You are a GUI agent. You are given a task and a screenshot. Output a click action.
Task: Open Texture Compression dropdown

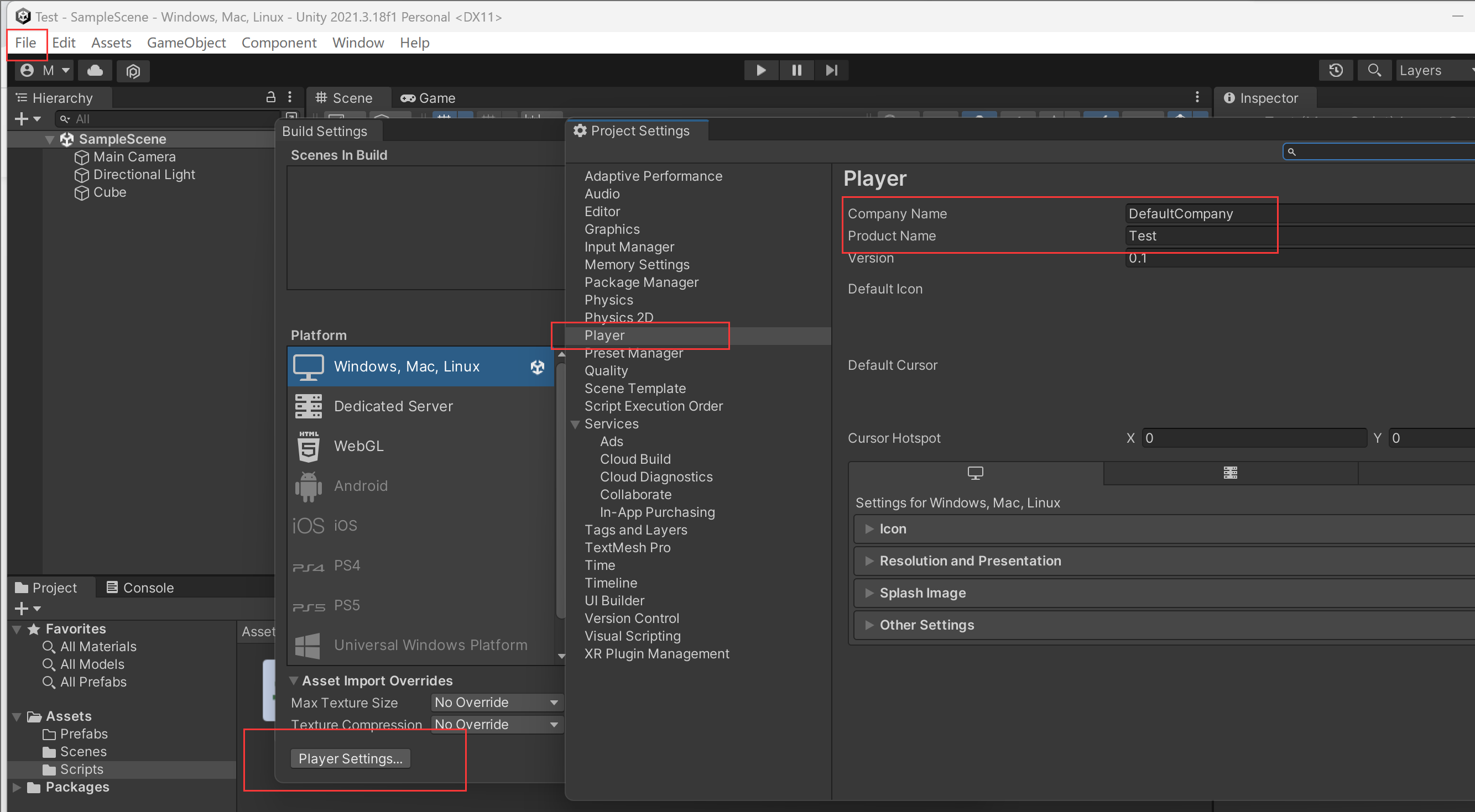click(497, 725)
